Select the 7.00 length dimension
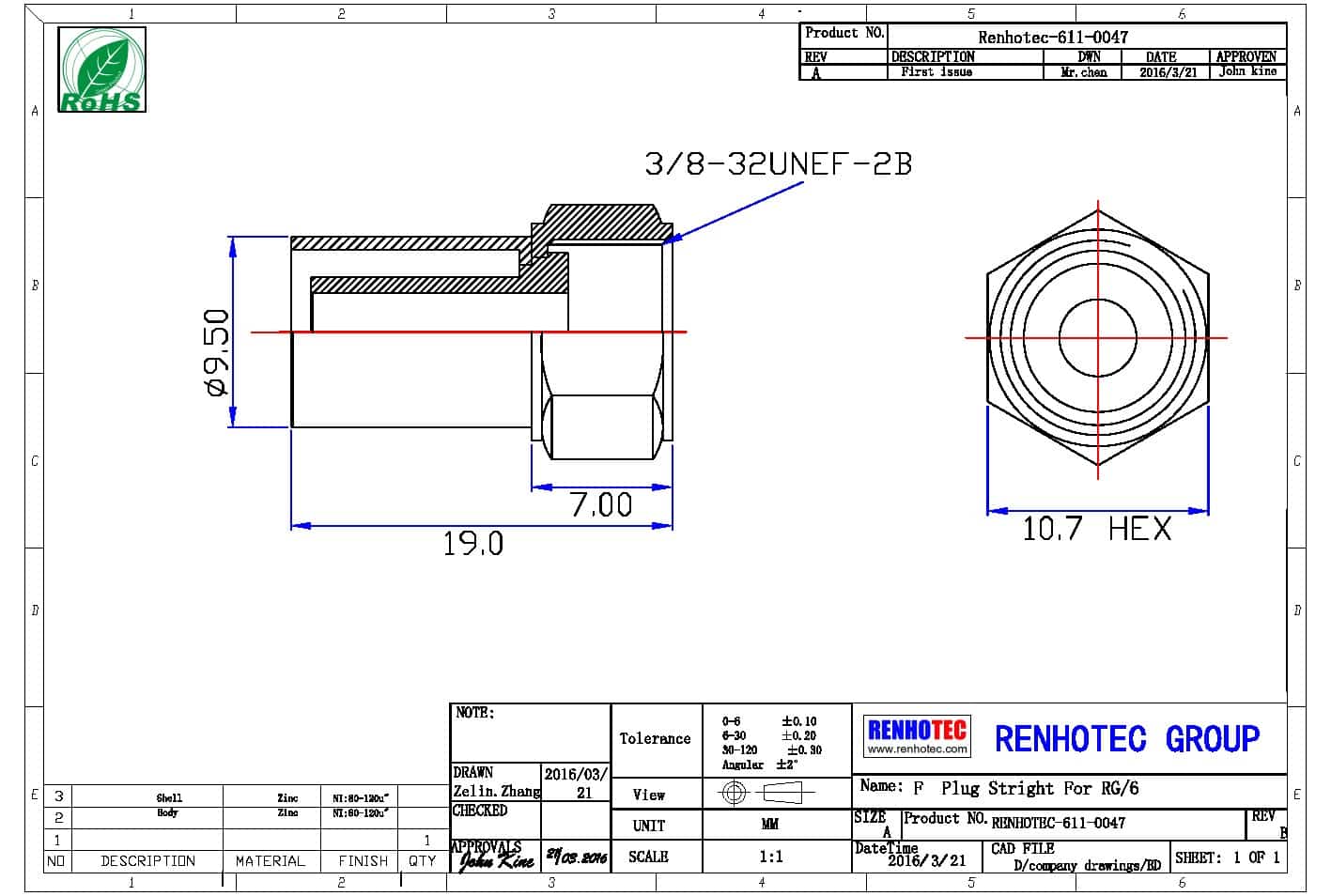 pos(601,505)
